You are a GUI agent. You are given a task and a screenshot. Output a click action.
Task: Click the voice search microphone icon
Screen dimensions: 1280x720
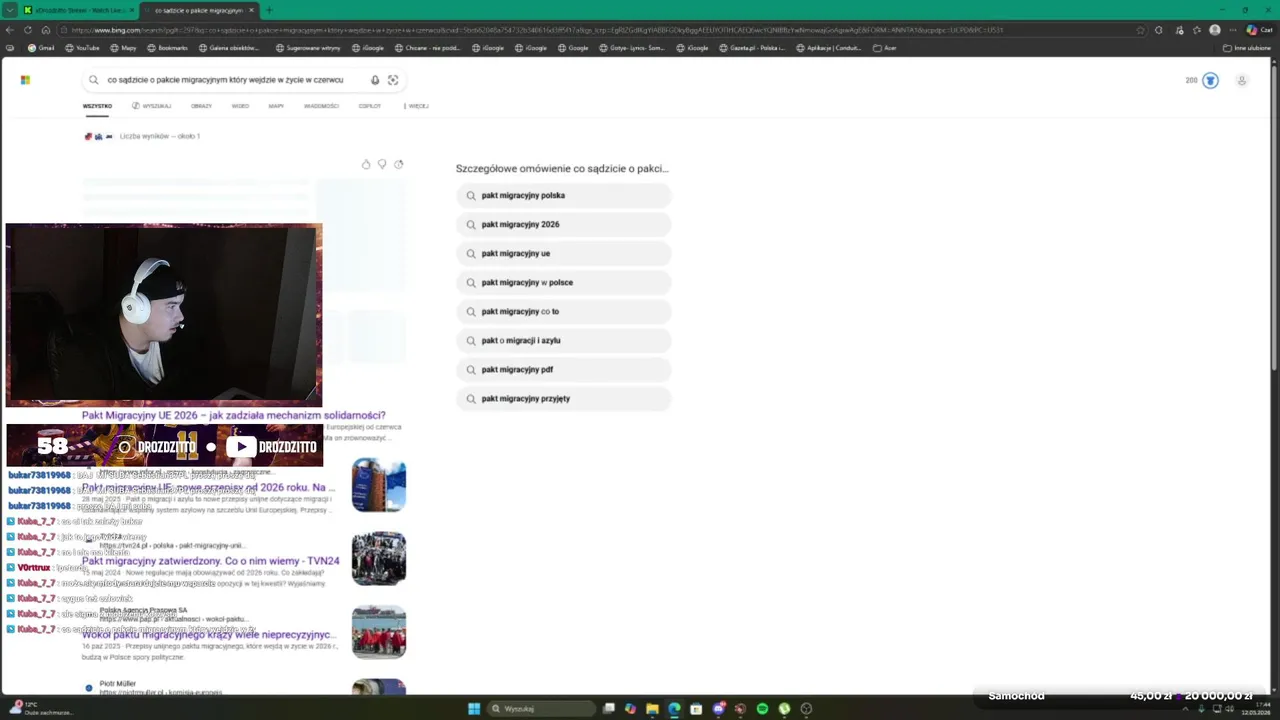(x=375, y=80)
